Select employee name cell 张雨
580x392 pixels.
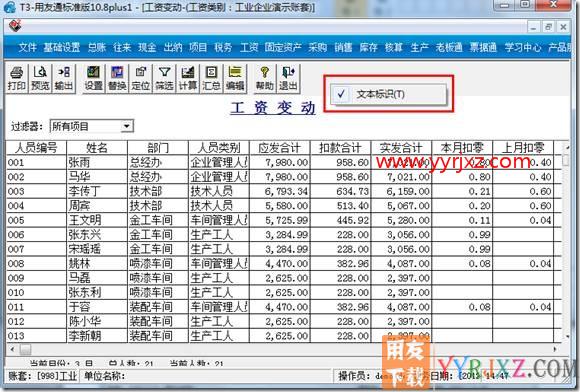97,162
